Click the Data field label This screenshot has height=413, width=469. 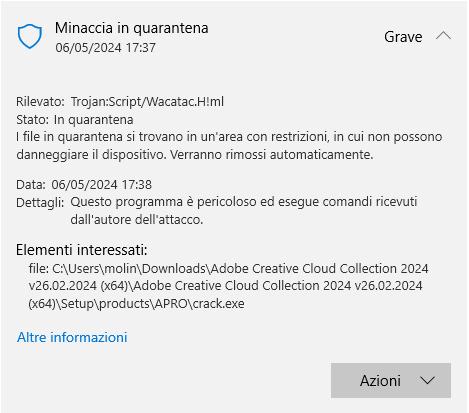pyautogui.click(x=31, y=184)
